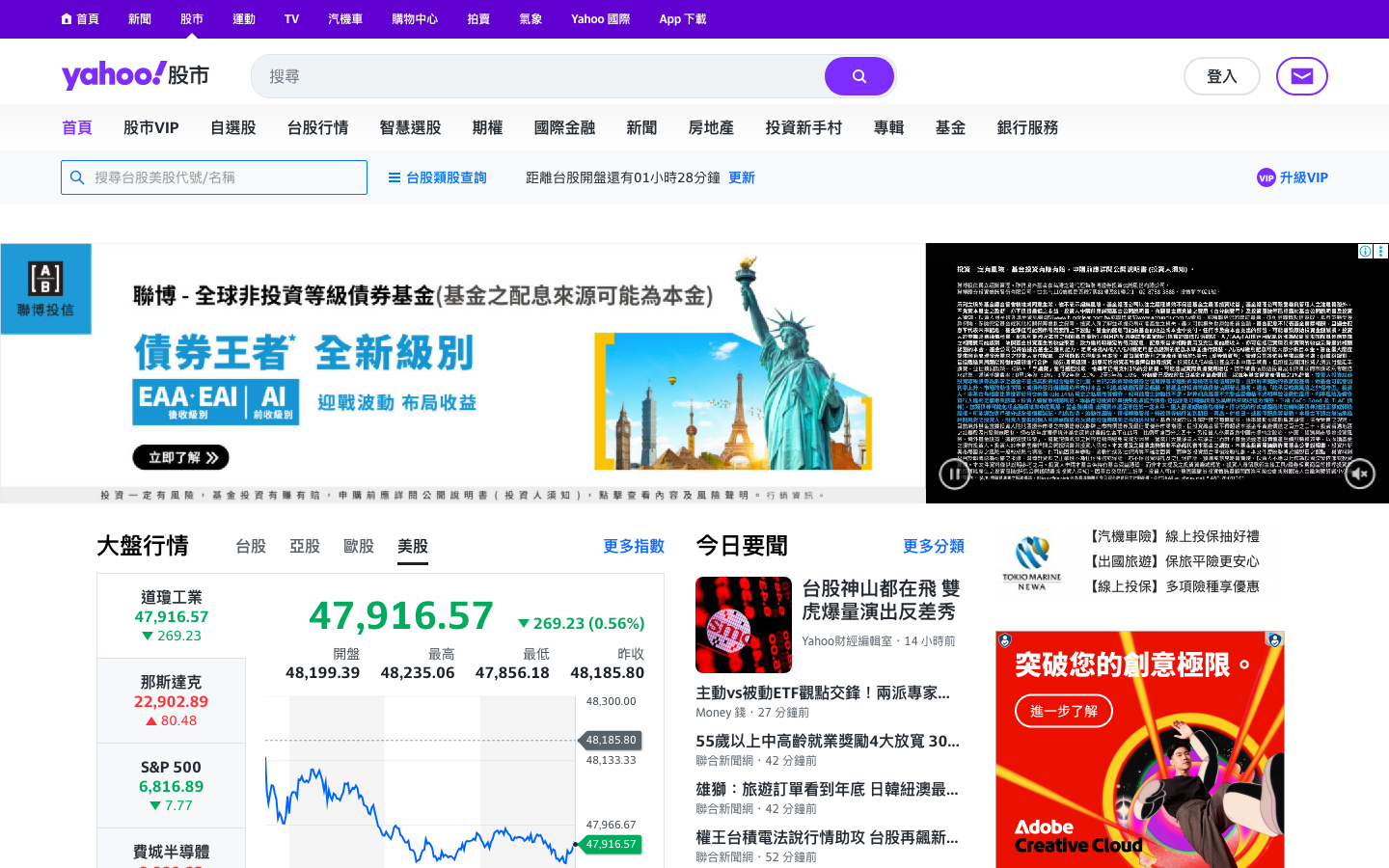Open headline 權王台積電法說行情助攻

click(x=828, y=837)
